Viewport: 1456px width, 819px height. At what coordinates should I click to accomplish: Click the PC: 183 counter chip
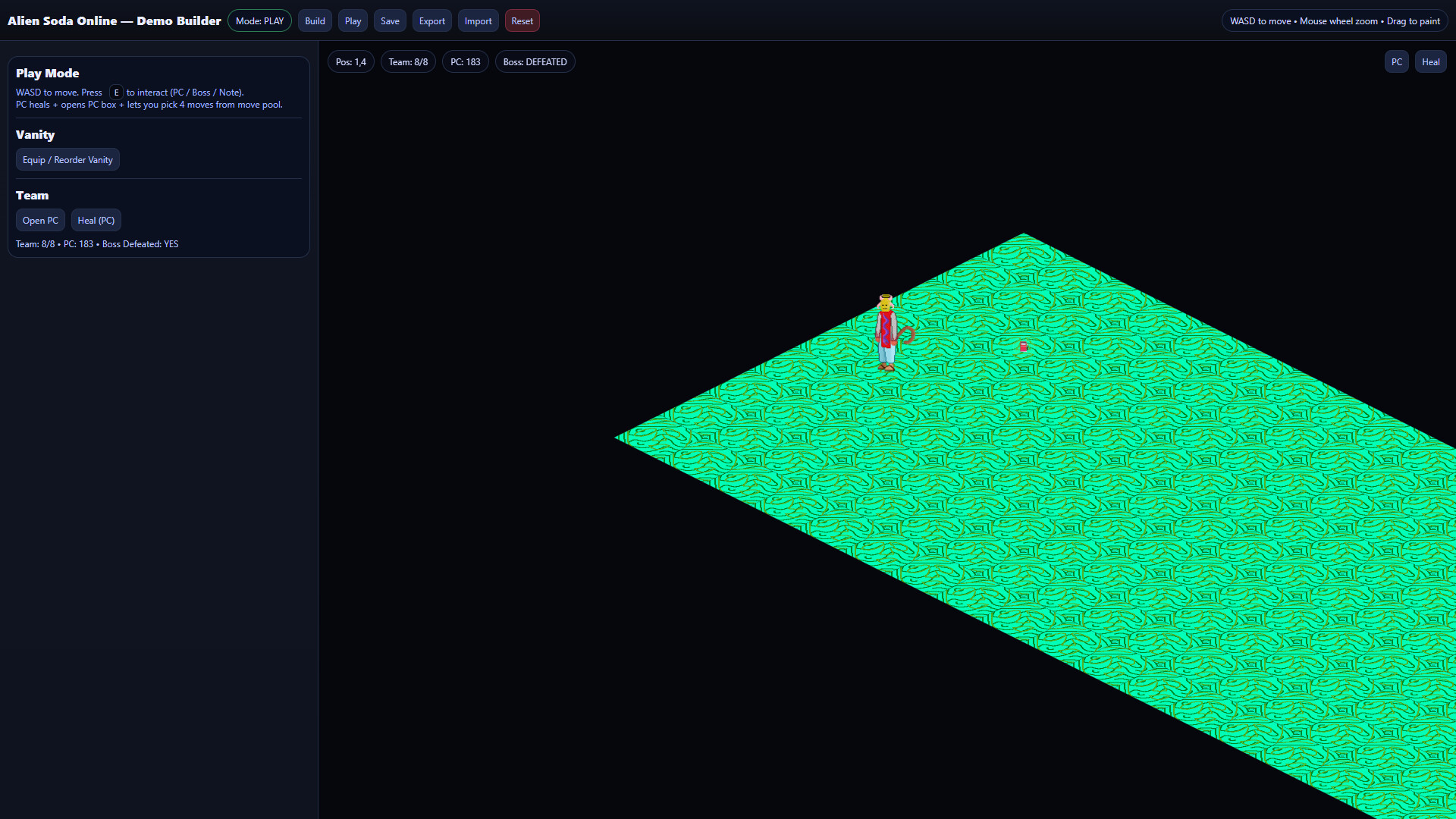click(465, 61)
